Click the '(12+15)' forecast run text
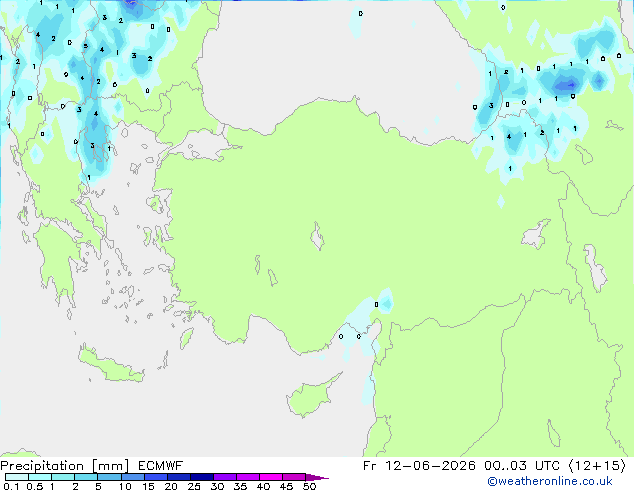This screenshot has width=634, height=490. [x=597, y=466]
